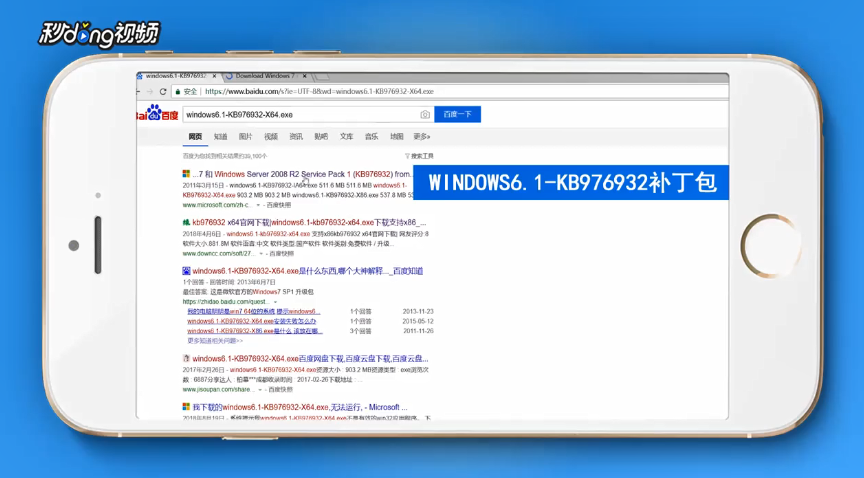Select the 音乐 search category

coord(371,137)
